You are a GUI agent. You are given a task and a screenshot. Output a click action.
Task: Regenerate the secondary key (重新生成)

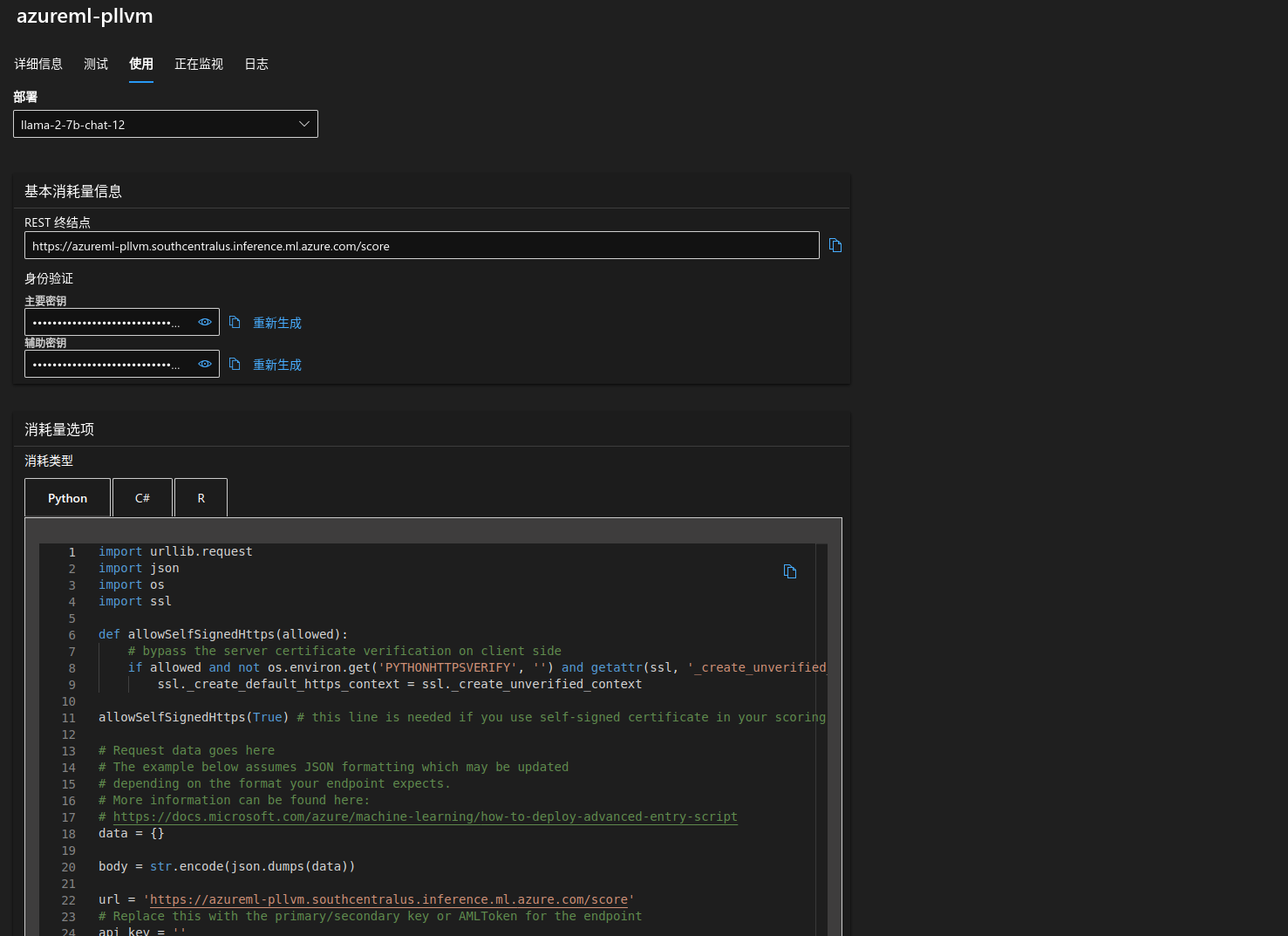click(277, 365)
